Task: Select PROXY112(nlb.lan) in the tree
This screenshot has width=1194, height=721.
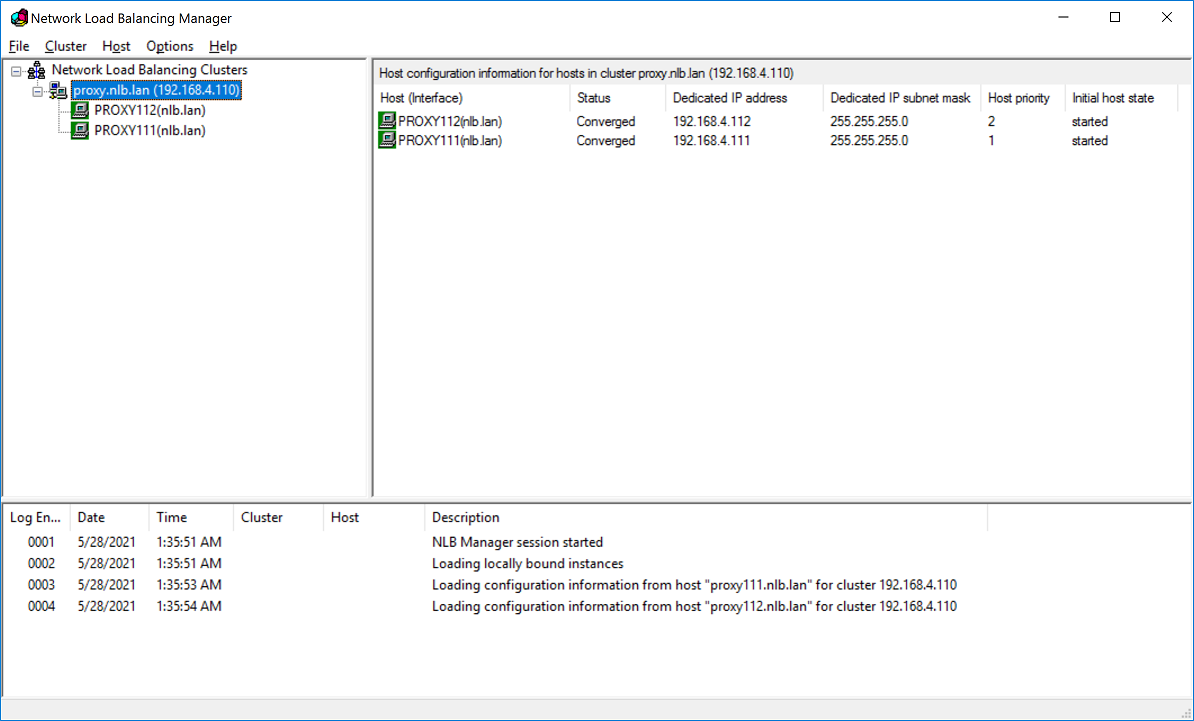Action: point(150,110)
